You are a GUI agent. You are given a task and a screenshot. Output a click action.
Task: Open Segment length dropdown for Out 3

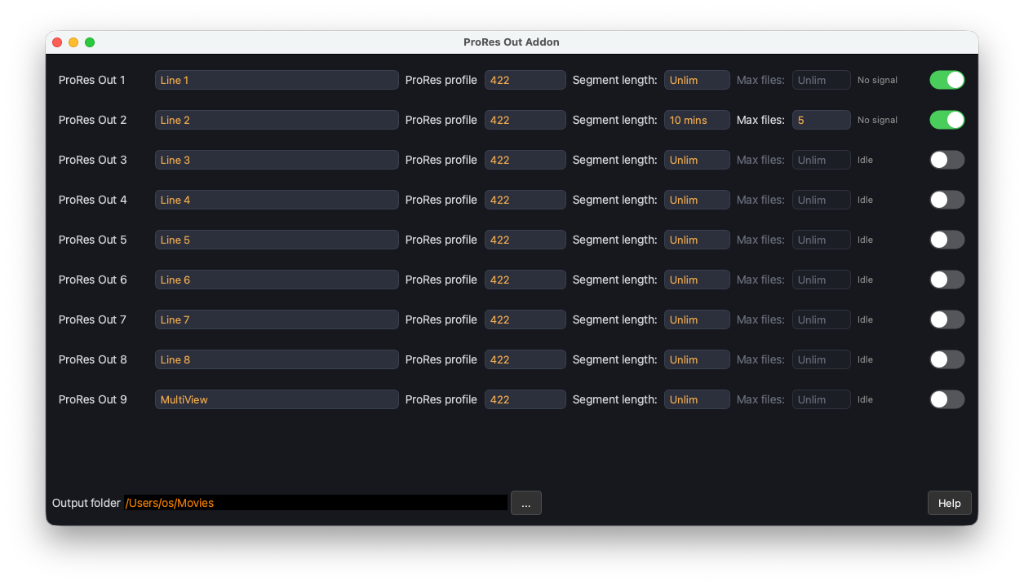pos(697,159)
